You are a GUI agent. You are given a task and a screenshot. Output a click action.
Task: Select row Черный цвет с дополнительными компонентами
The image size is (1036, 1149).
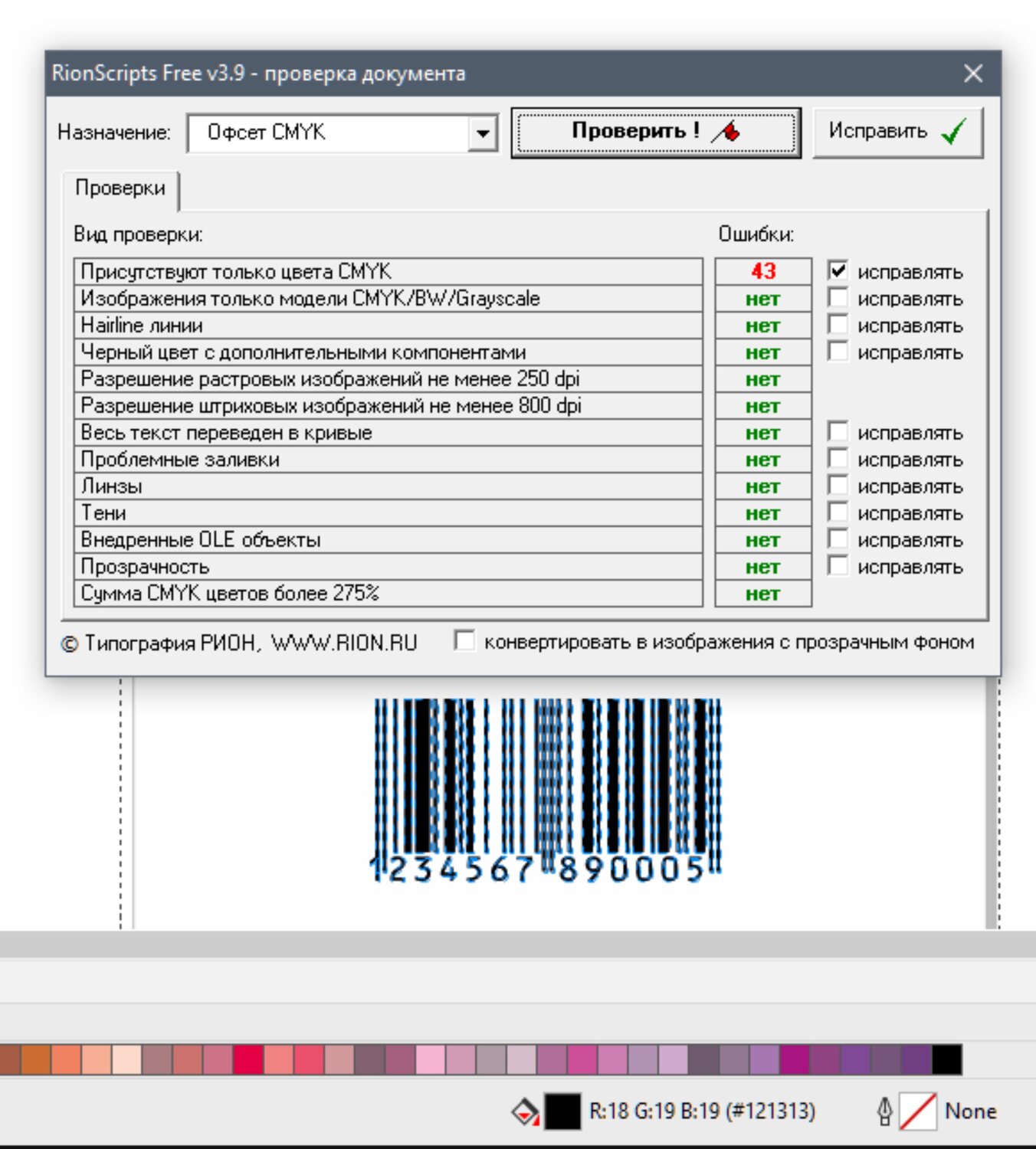pyautogui.click(x=388, y=352)
